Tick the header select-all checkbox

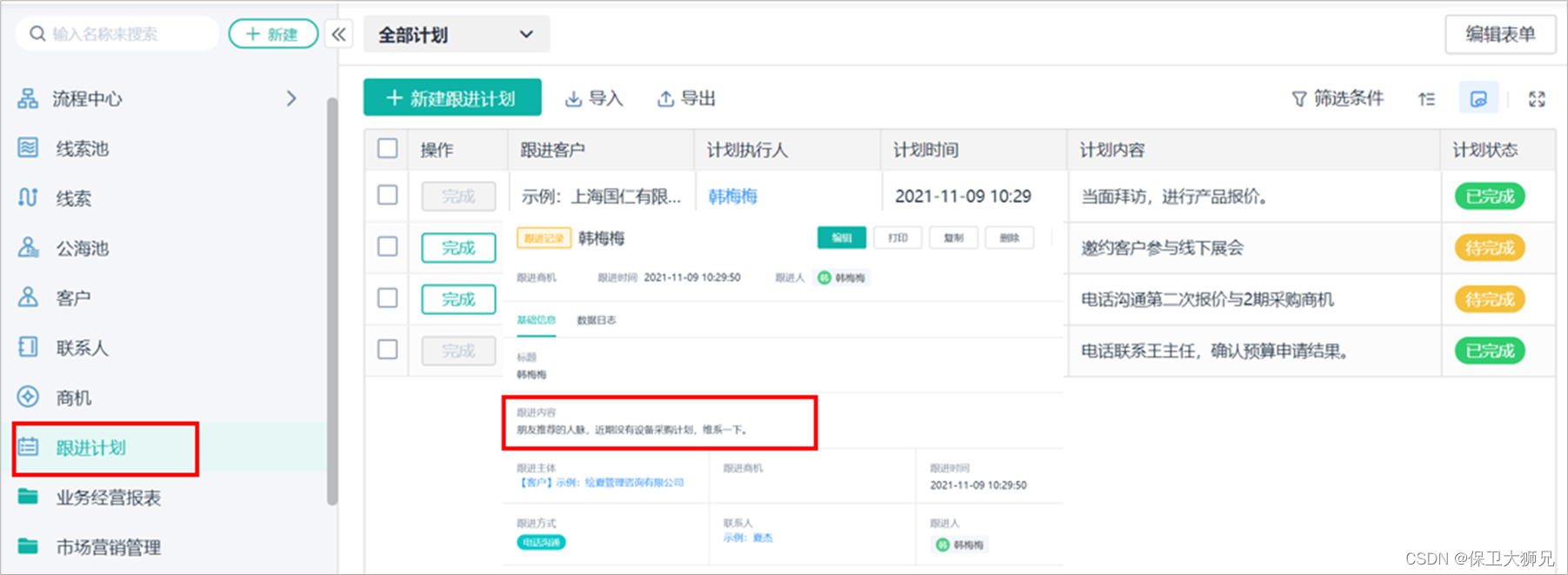(x=388, y=149)
